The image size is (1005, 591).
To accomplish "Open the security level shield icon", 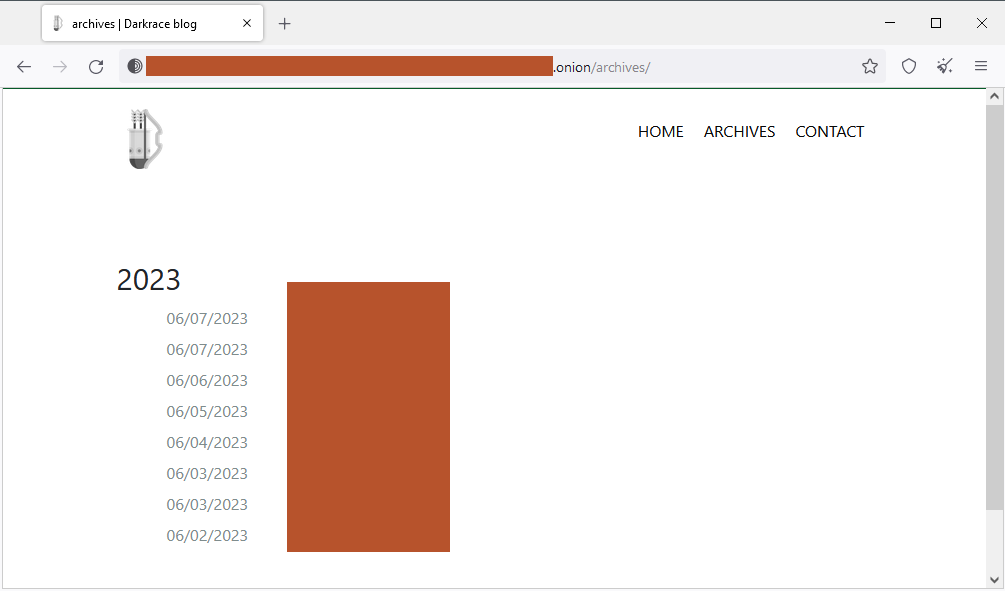I will 909,66.
